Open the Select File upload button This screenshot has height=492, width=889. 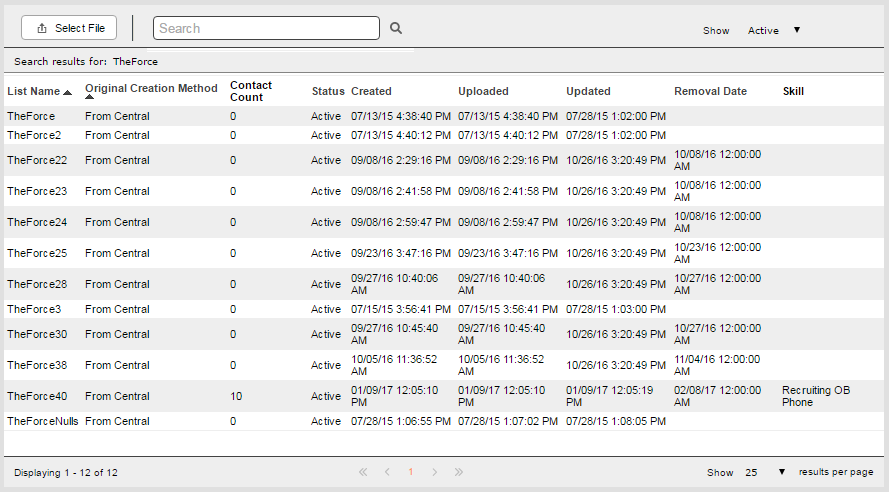click(69, 28)
